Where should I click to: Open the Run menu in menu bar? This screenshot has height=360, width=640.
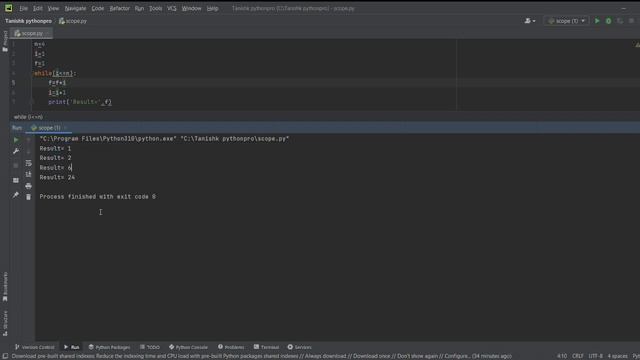click(x=139, y=8)
